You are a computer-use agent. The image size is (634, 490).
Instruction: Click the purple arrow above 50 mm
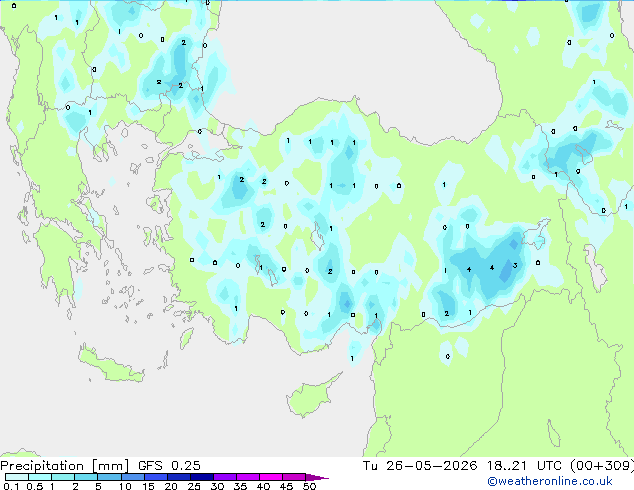click(x=317, y=477)
